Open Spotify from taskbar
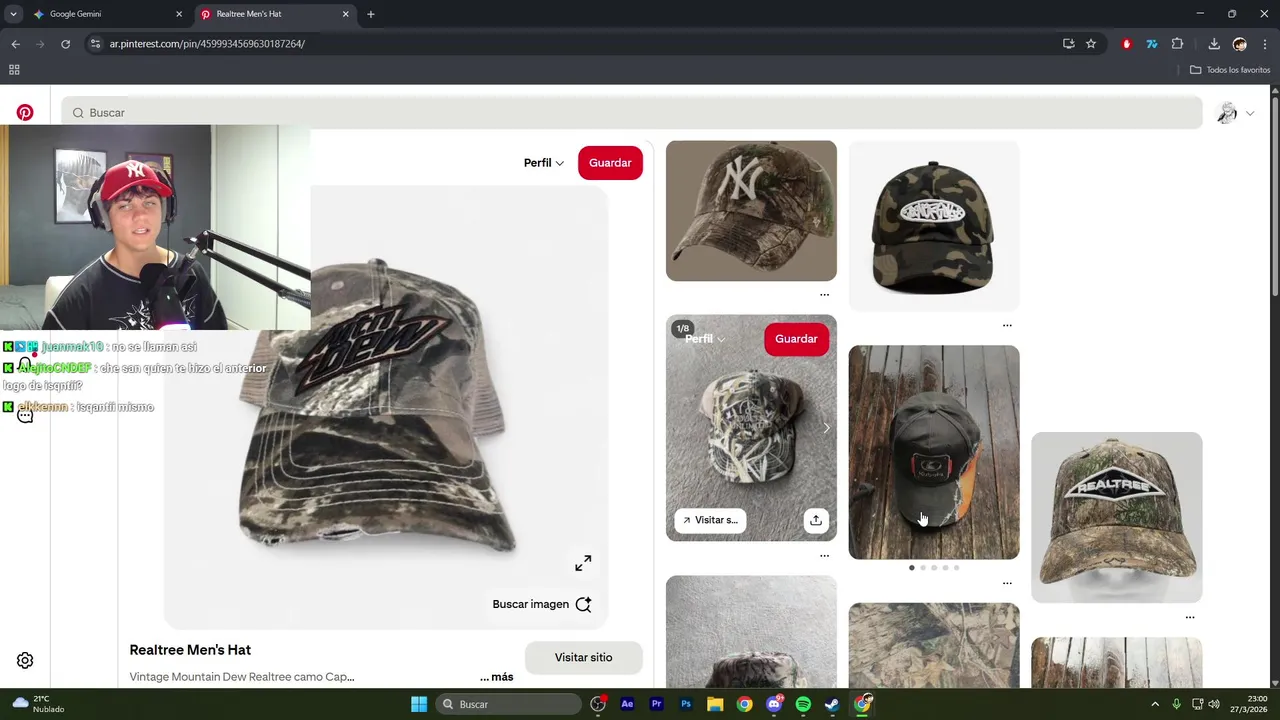Image resolution: width=1280 pixels, height=720 pixels. (x=803, y=704)
